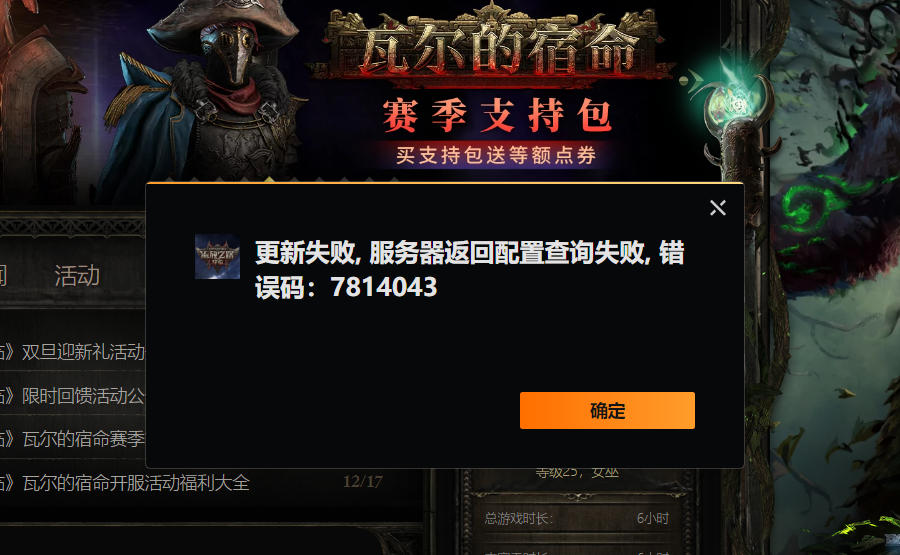Open 瓦尔的宿命开服活动福利大全 article
The image size is (900, 555).
(125, 483)
